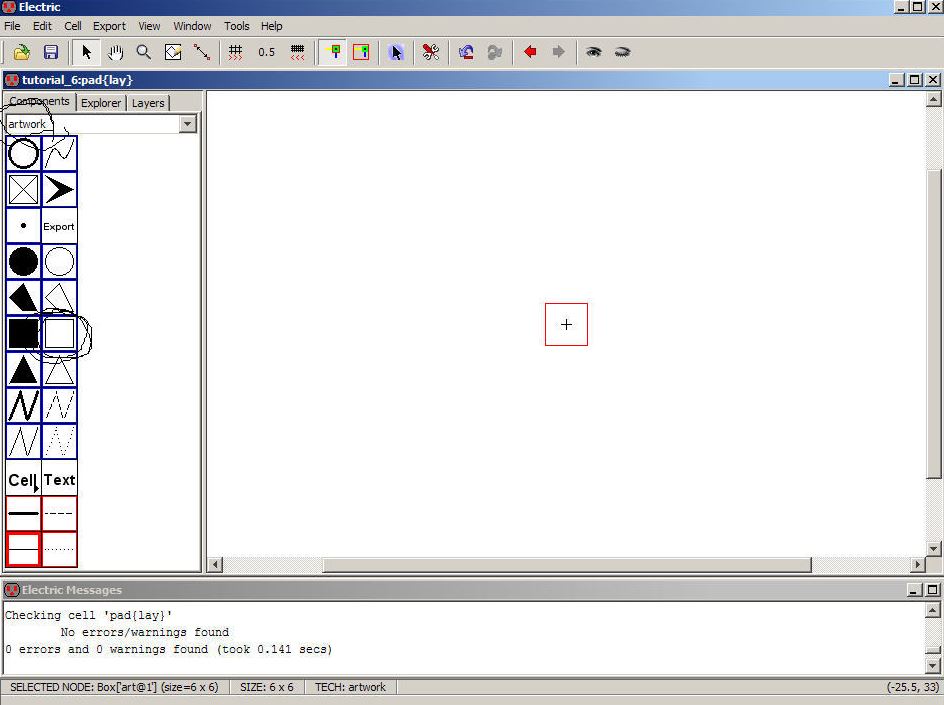Choose the arrowhead artwork component

coord(59,190)
